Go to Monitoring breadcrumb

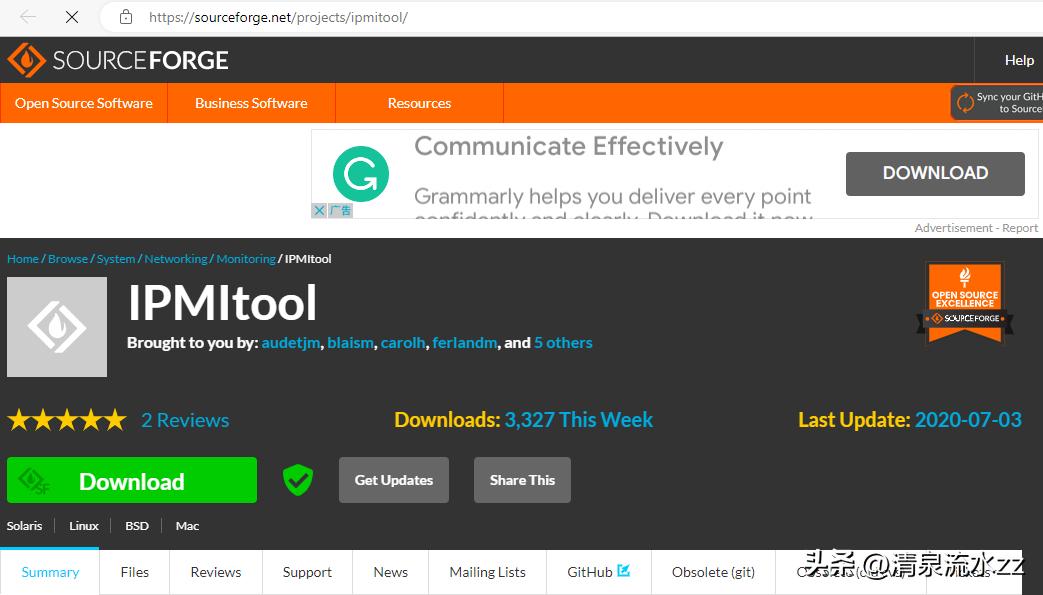[x=246, y=259]
